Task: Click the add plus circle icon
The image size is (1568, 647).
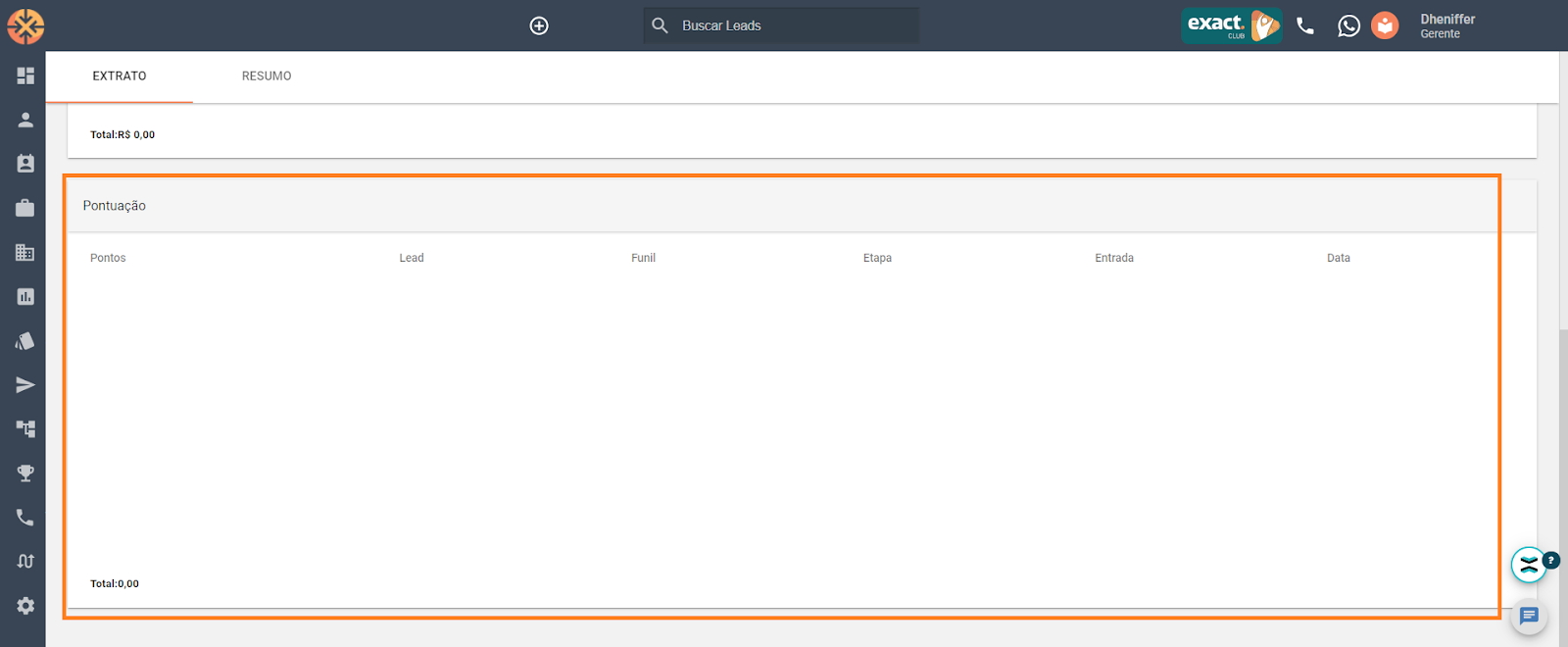Action: point(539,26)
